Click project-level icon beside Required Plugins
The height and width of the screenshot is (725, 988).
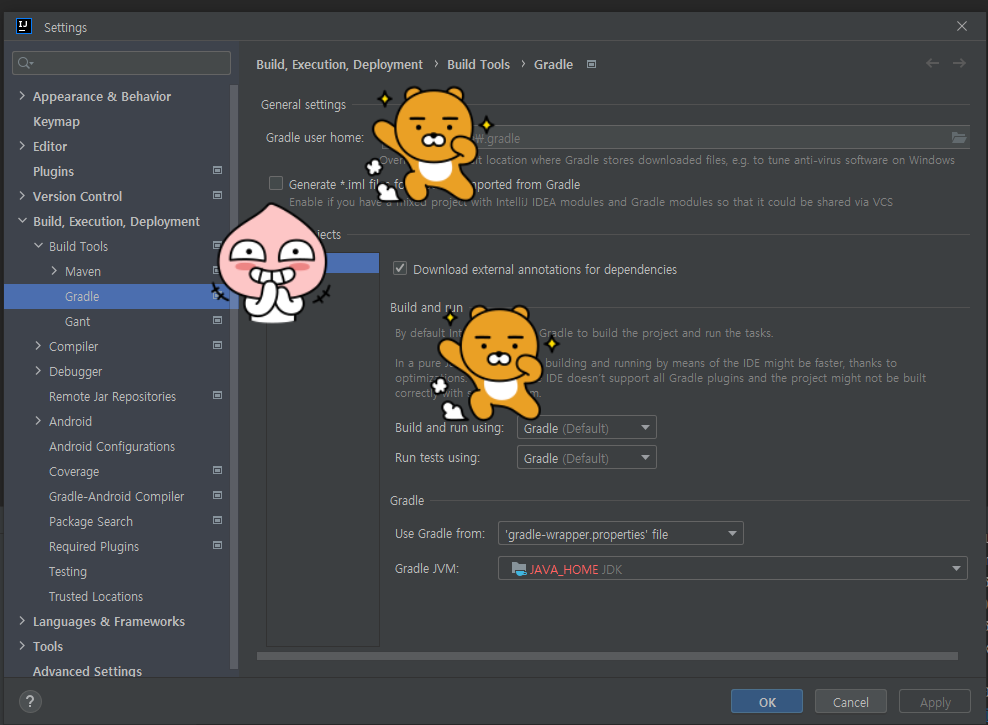[x=217, y=545]
